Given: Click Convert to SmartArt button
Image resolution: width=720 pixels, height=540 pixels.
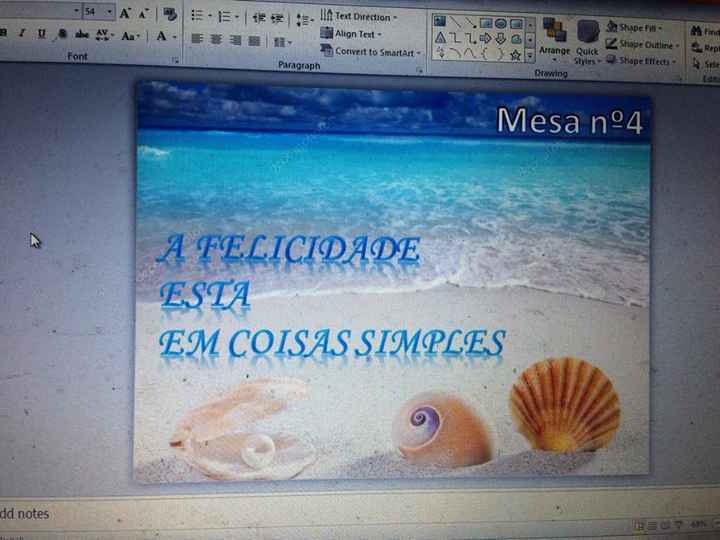Looking at the screenshot, I should [x=371, y=51].
